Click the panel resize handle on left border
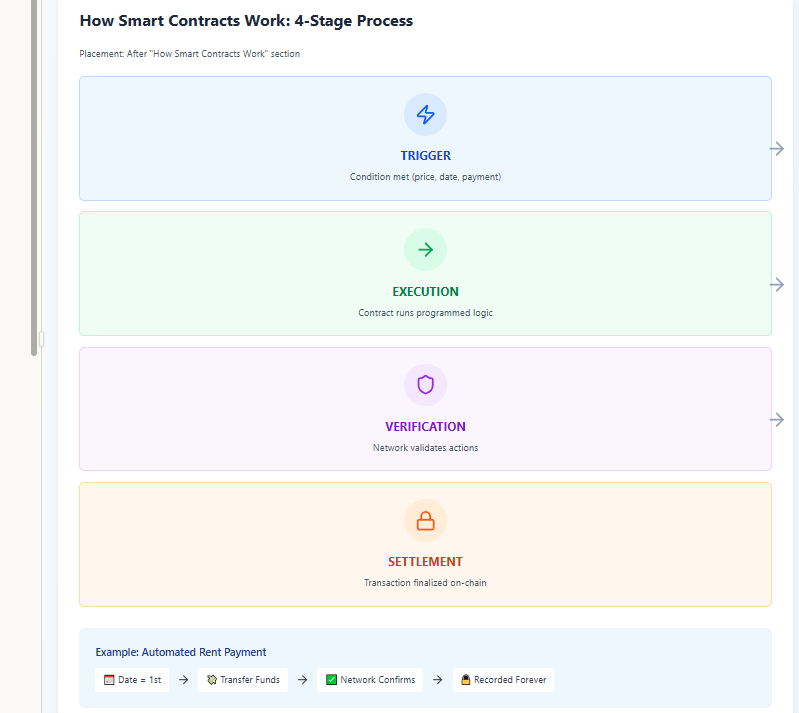Image resolution: width=799 pixels, height=713 pixels. (41, 339)
